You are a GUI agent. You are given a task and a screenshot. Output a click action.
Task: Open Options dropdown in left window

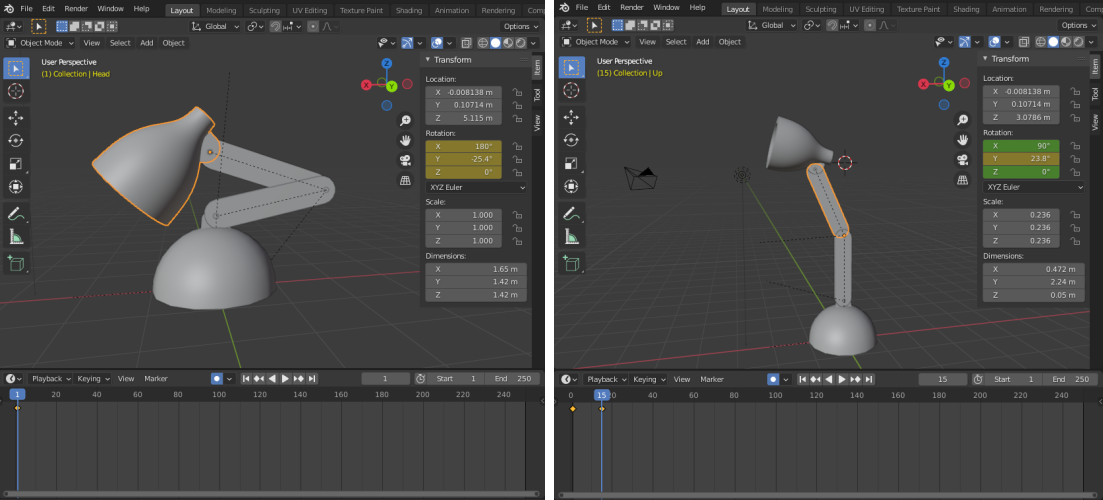521,26
